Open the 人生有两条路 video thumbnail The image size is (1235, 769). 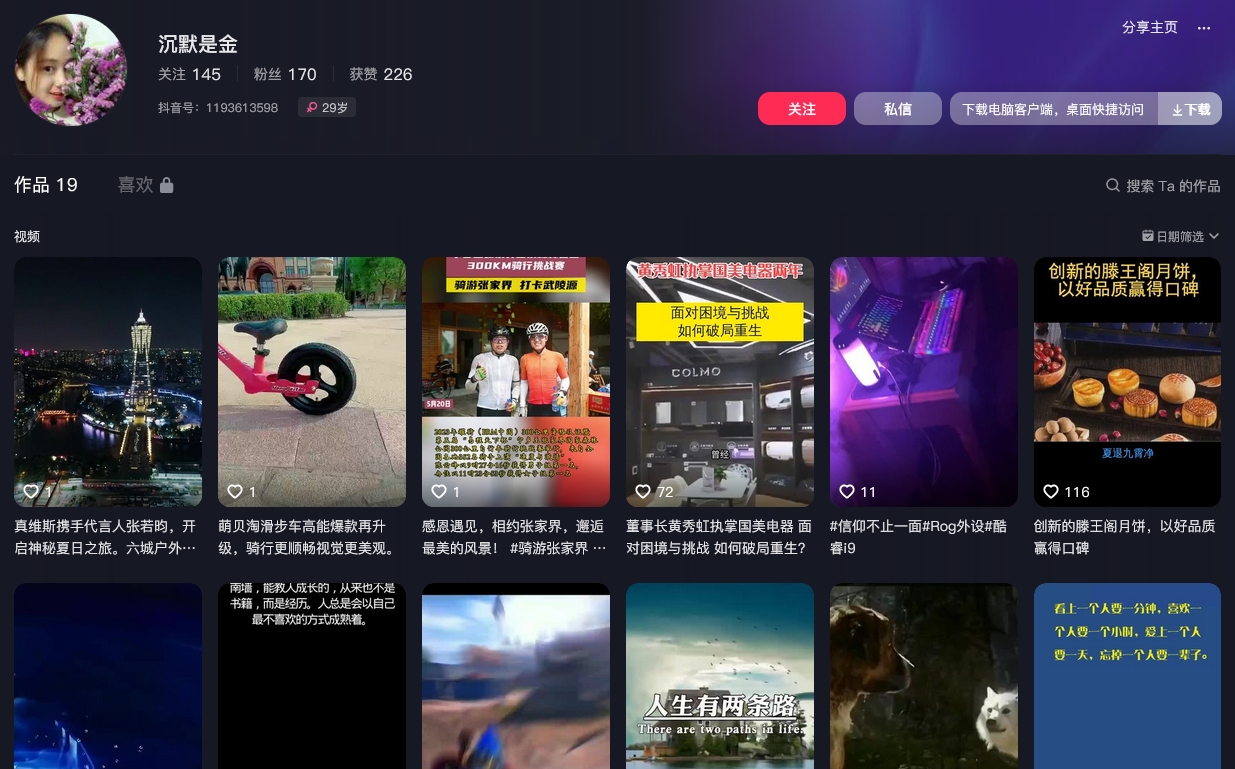coord(720,676)
